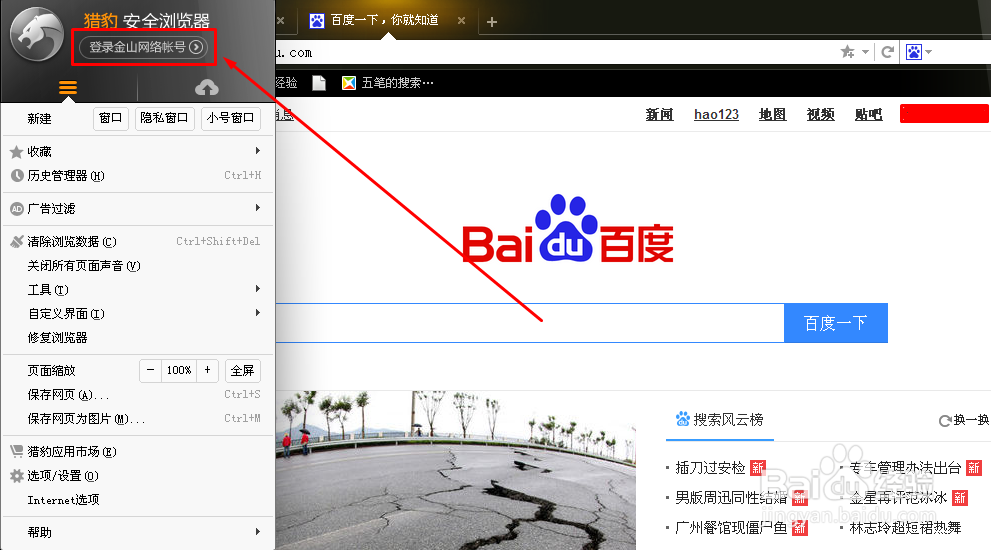Image resolution: width=991 pixels, height=550 pixels.
Task: Select Internet选项 menu entry
Action: [138, 499]
